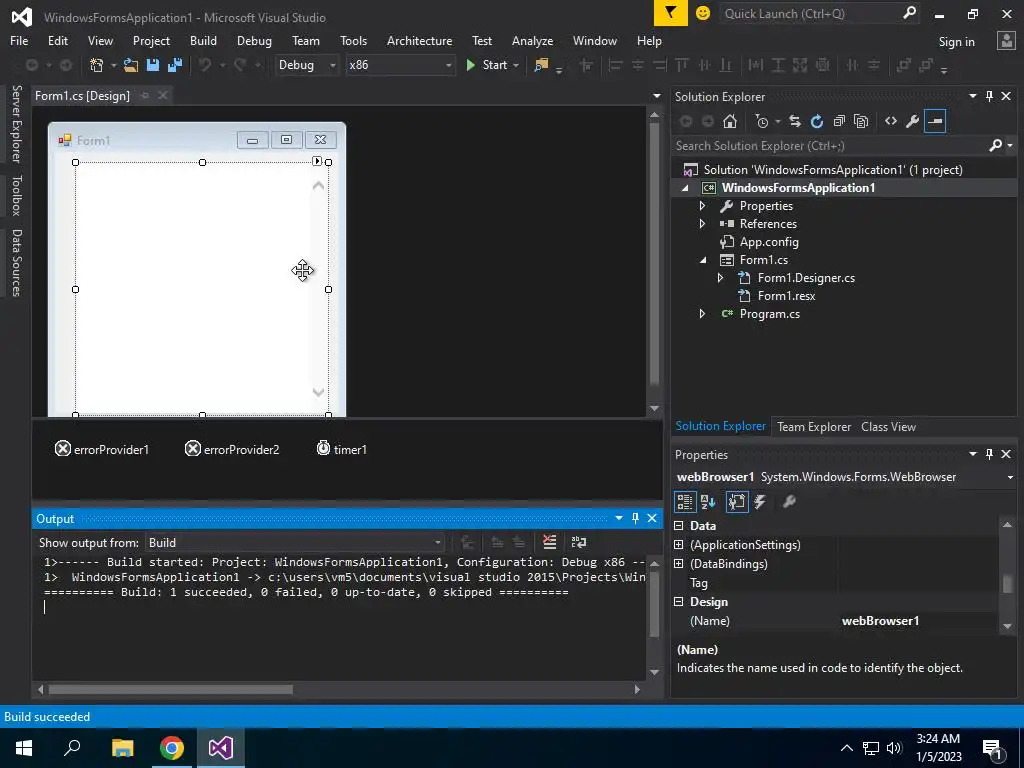Select the errorProvider1 component in tray
Image resolution: width=1024 pixels, height=768 pixels.
(x=102, y=449)
